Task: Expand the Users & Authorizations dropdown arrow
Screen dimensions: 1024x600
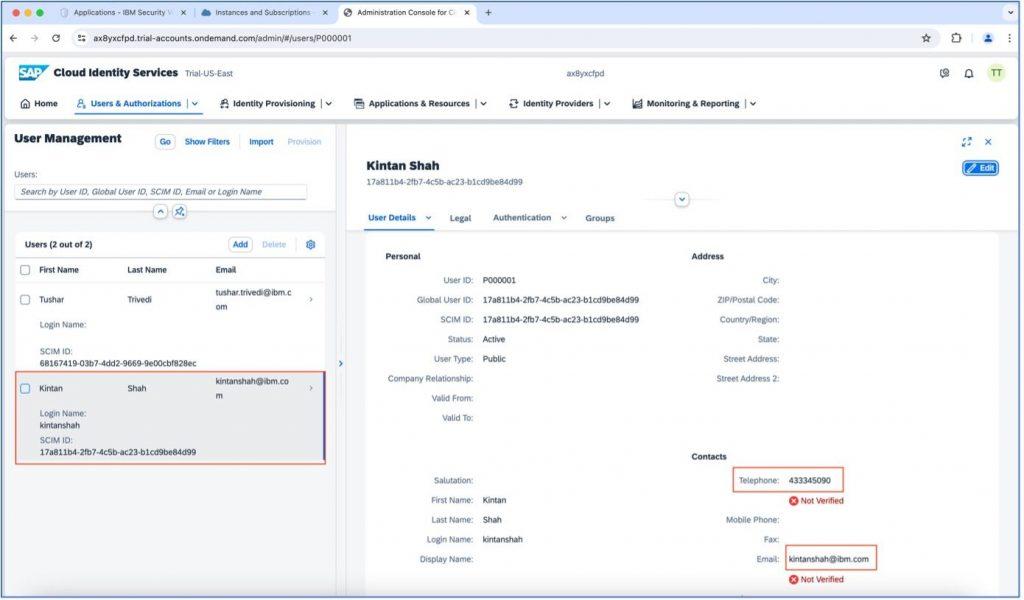Action: pos(195,104)
